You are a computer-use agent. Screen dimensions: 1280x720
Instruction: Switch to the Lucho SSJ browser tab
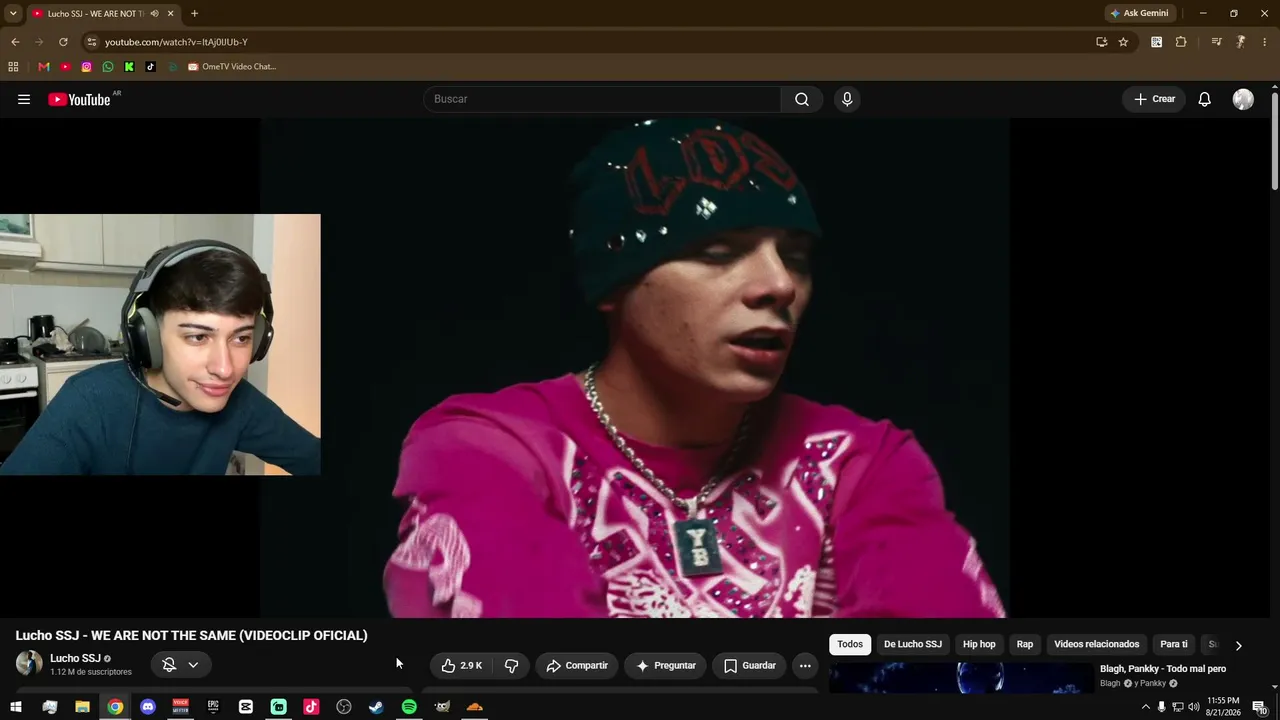104,14
